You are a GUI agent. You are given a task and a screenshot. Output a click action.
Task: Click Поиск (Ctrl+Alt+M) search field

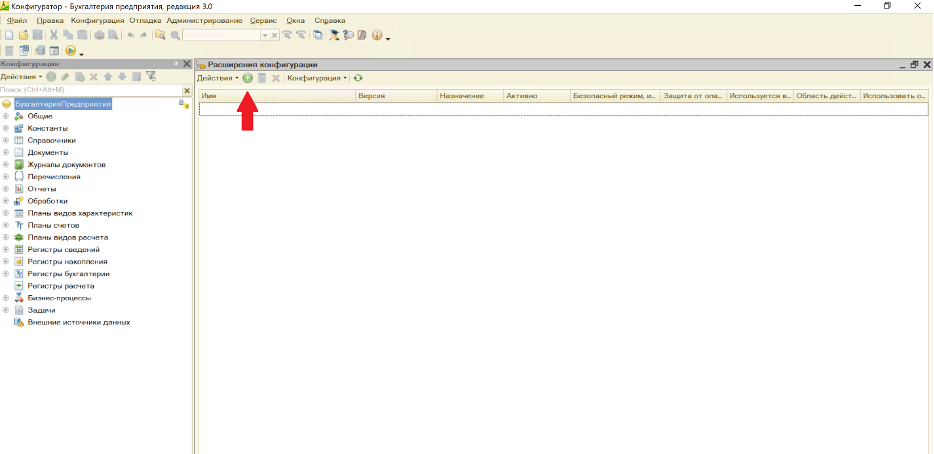pos(91,90)
